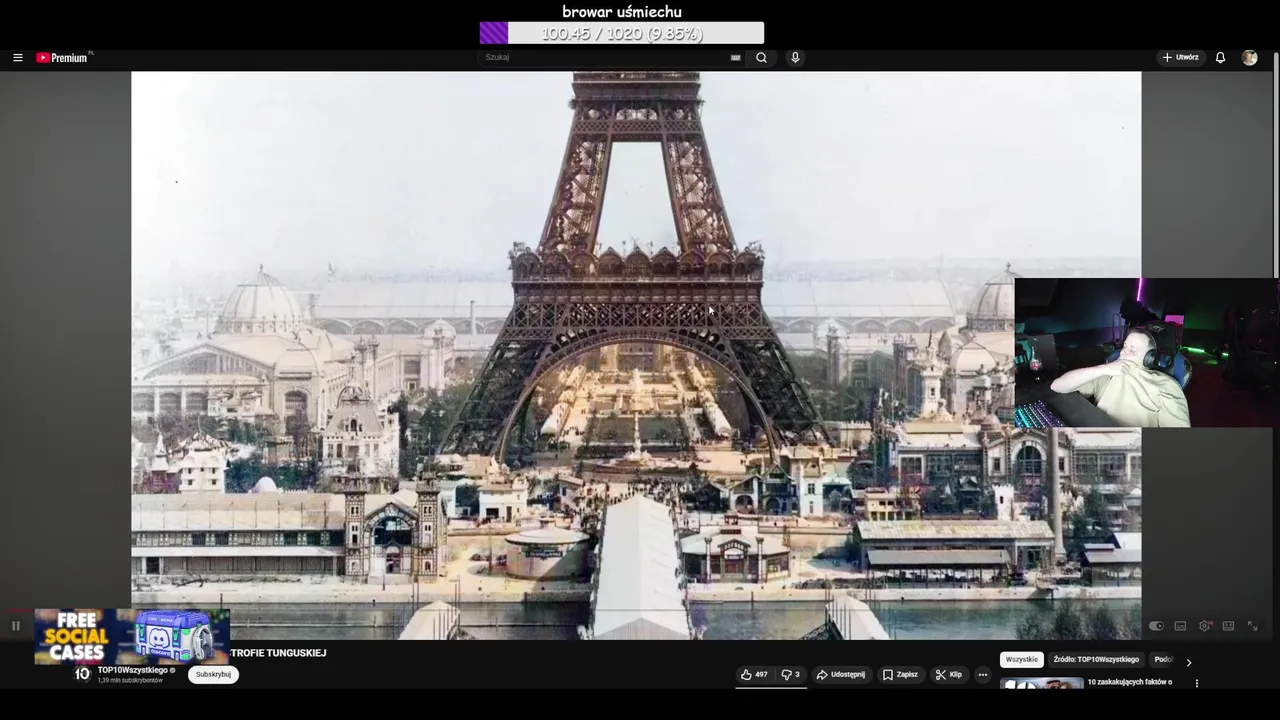1280x720 pixels.
Task: Open more actions ellipsis menu
Action: pyautogui.click(x=982, y=675)
